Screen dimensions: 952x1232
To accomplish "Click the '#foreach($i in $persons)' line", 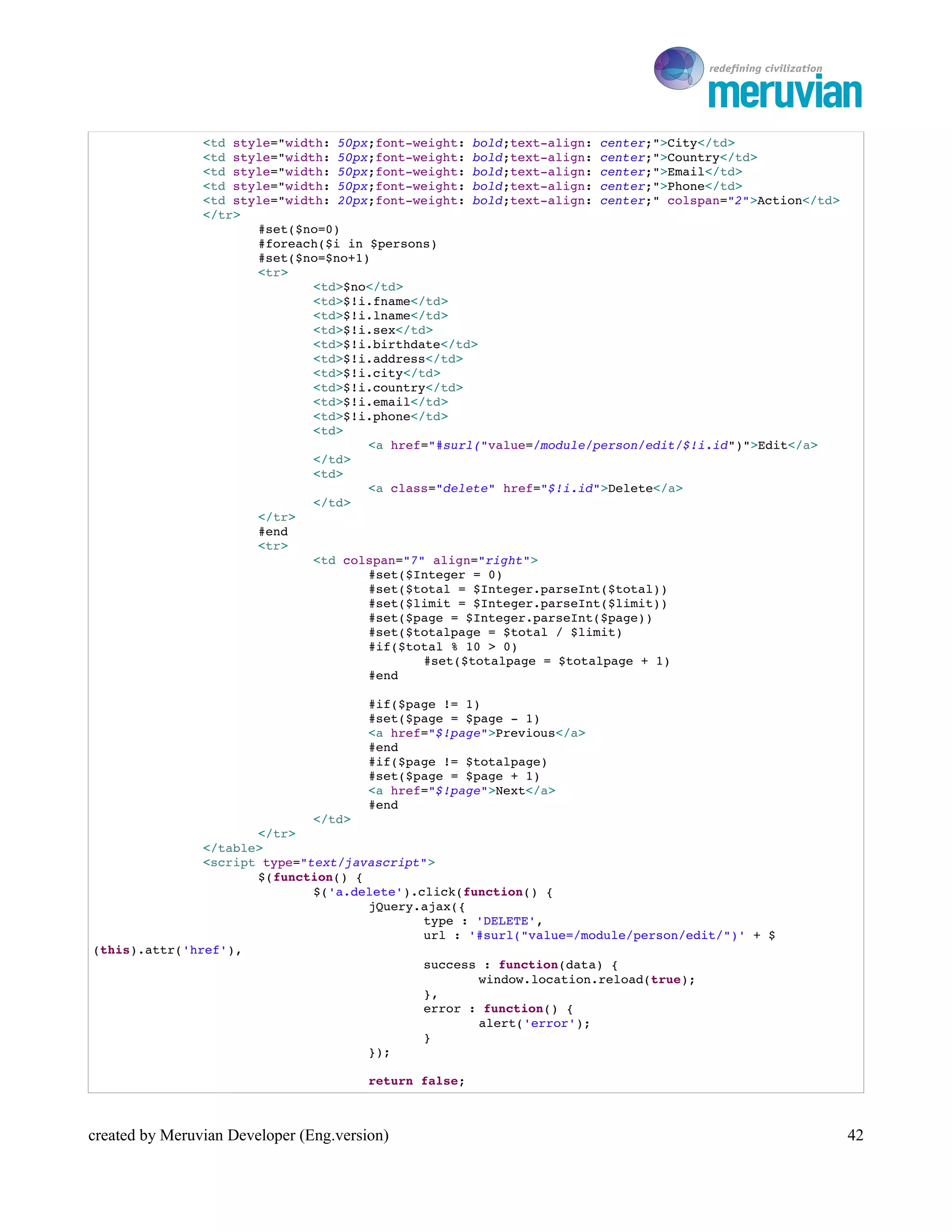I will point(347,244).
